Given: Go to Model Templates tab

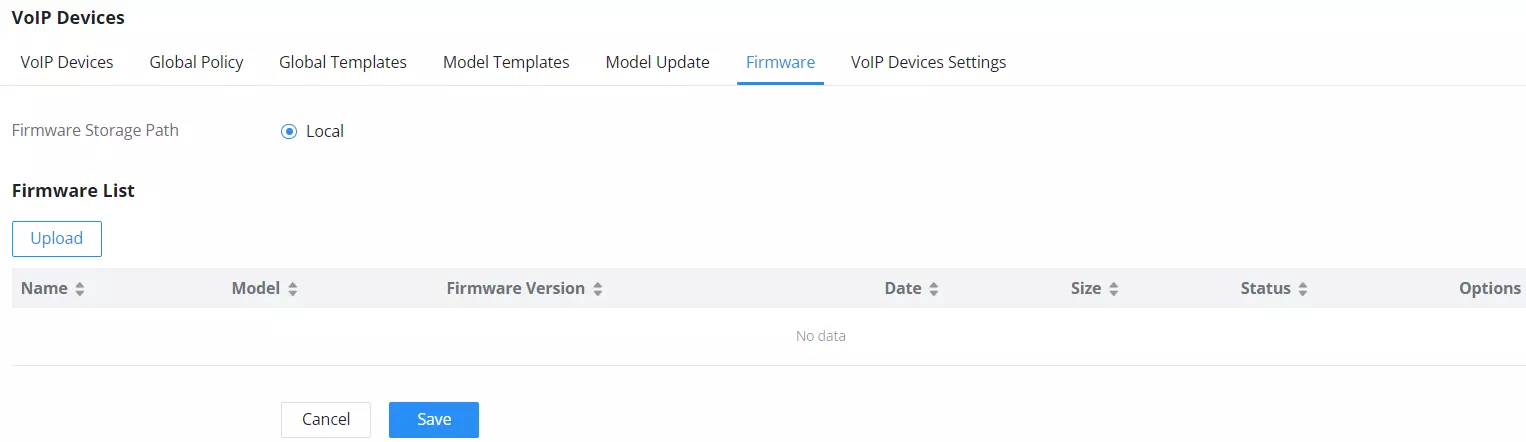Looking at the screenshot, I should coord(506,62).
